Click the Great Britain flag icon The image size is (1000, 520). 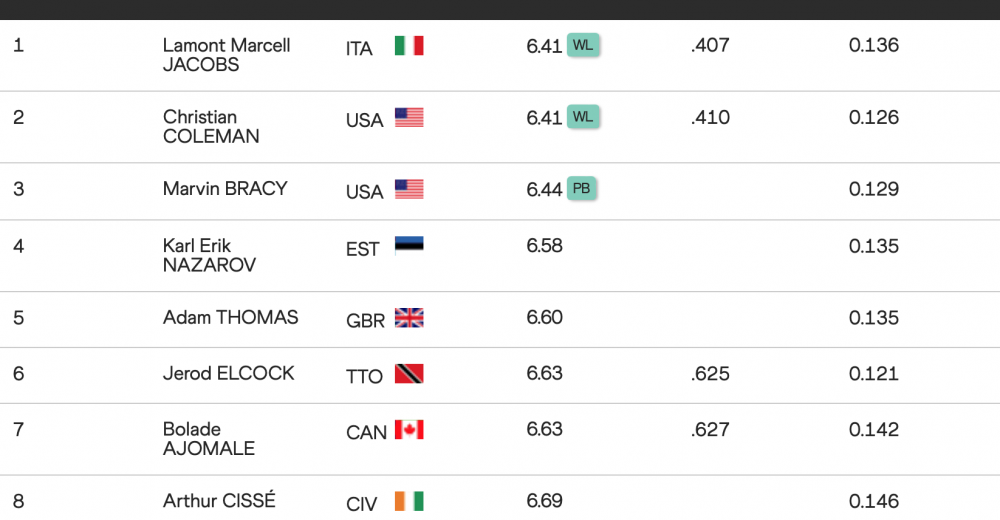click(x=409, y=318)
